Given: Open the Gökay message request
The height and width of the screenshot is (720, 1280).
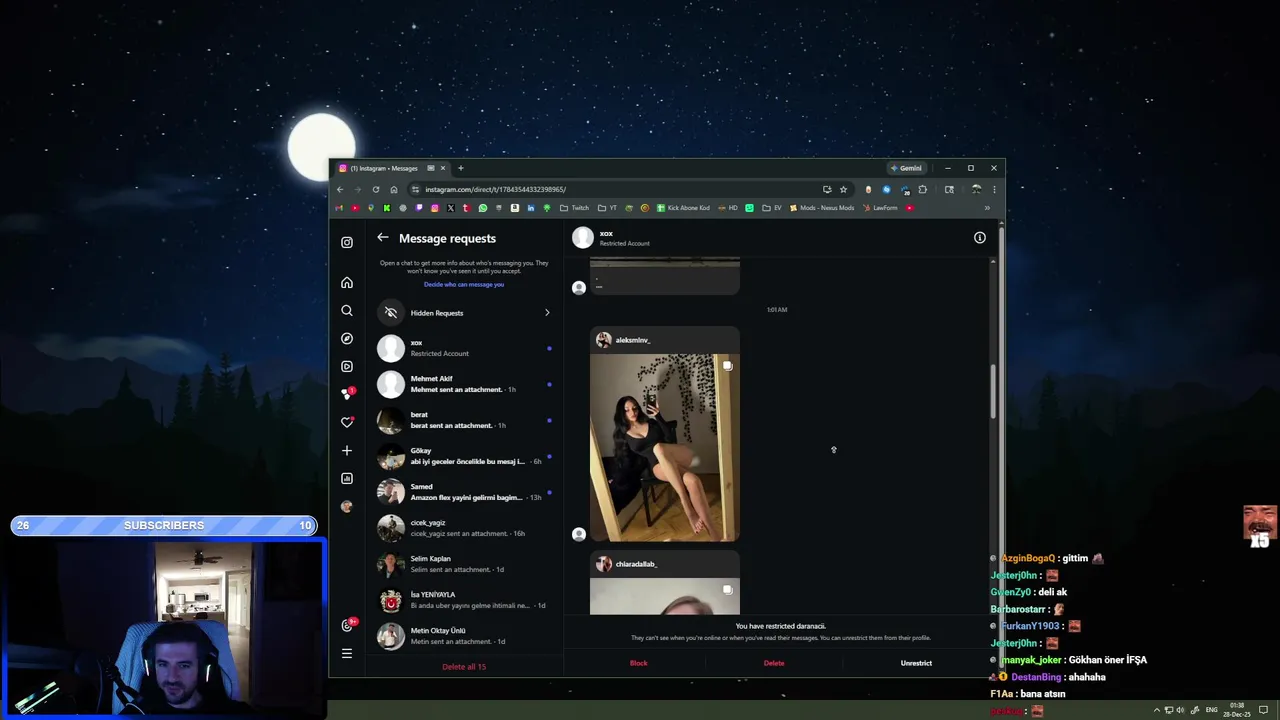Looking at the screenshot, I should coord(465,456).
